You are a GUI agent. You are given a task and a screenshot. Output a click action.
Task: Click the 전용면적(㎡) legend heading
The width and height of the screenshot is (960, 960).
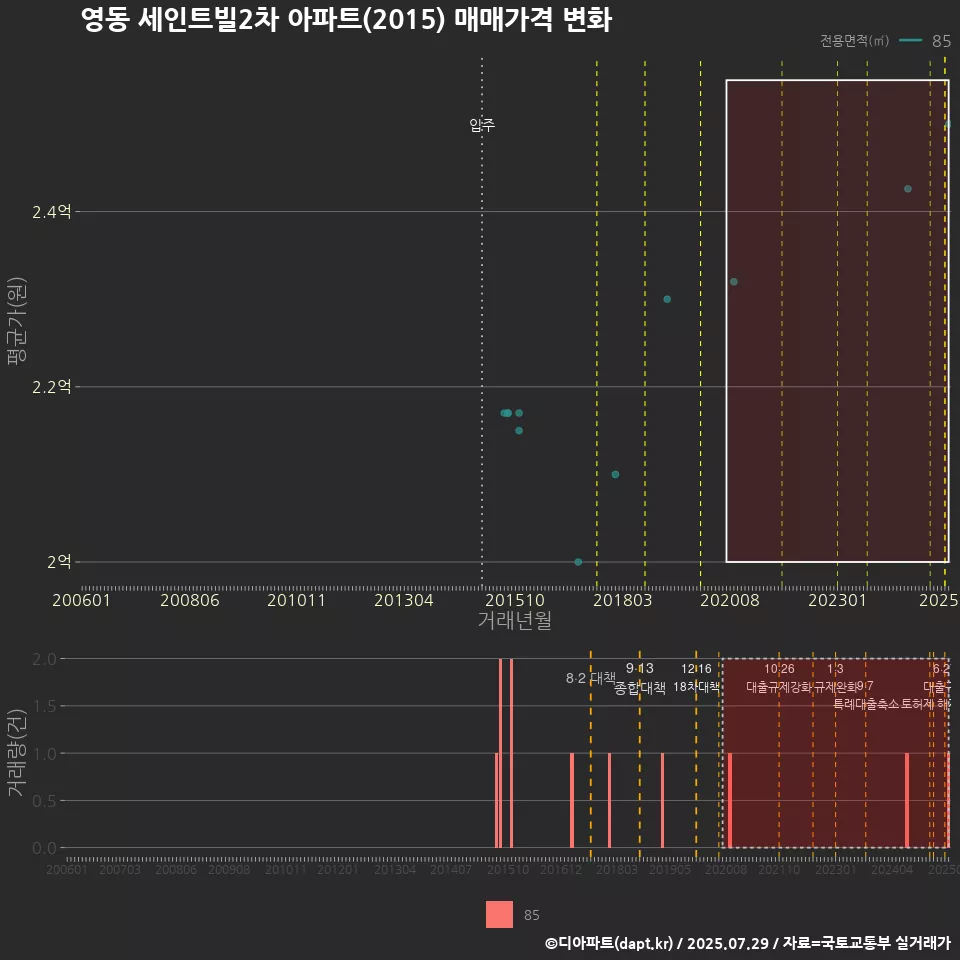click(x=854, y=40)
